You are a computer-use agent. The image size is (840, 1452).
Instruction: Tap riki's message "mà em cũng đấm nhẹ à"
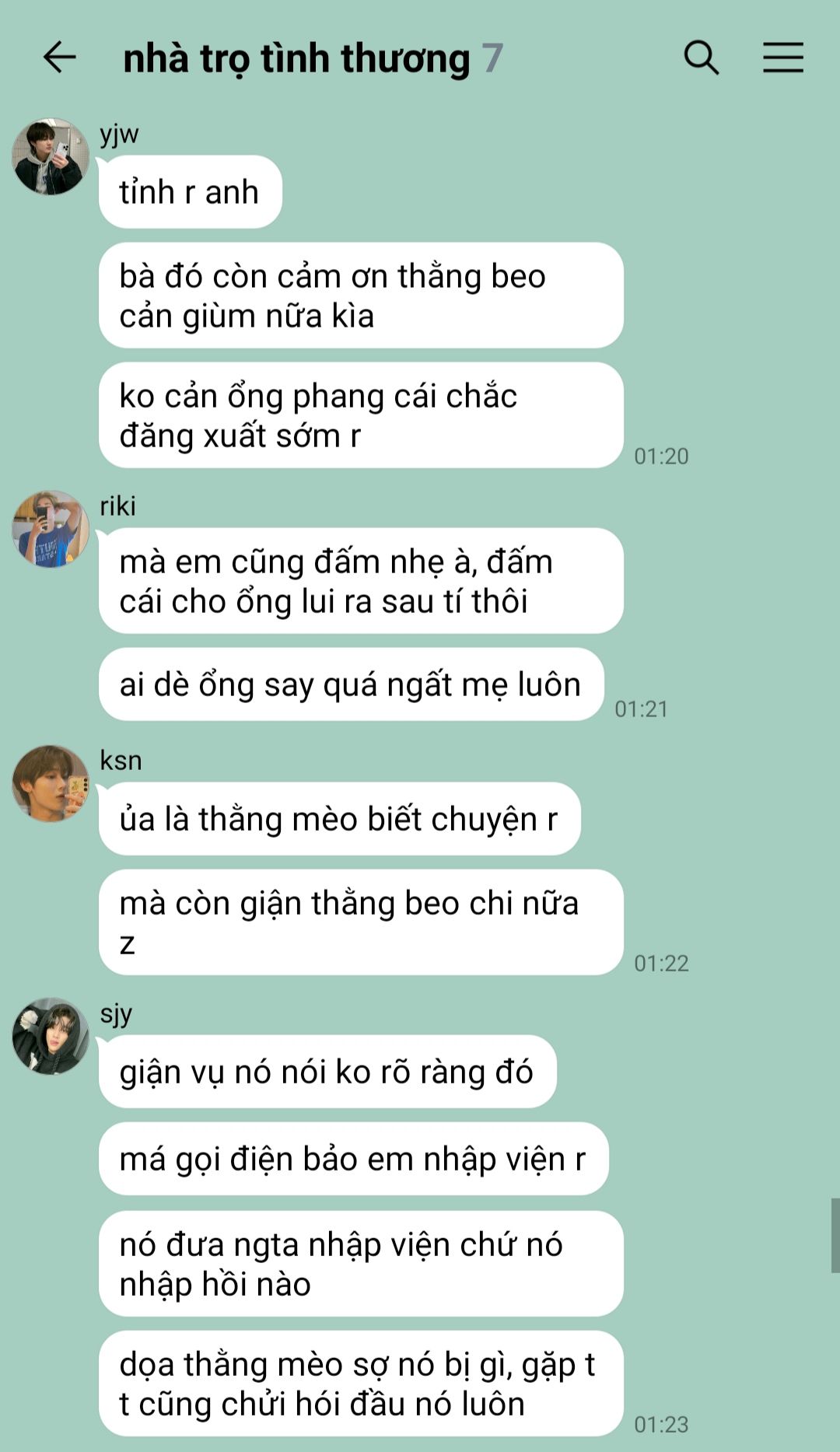[361, 581]
